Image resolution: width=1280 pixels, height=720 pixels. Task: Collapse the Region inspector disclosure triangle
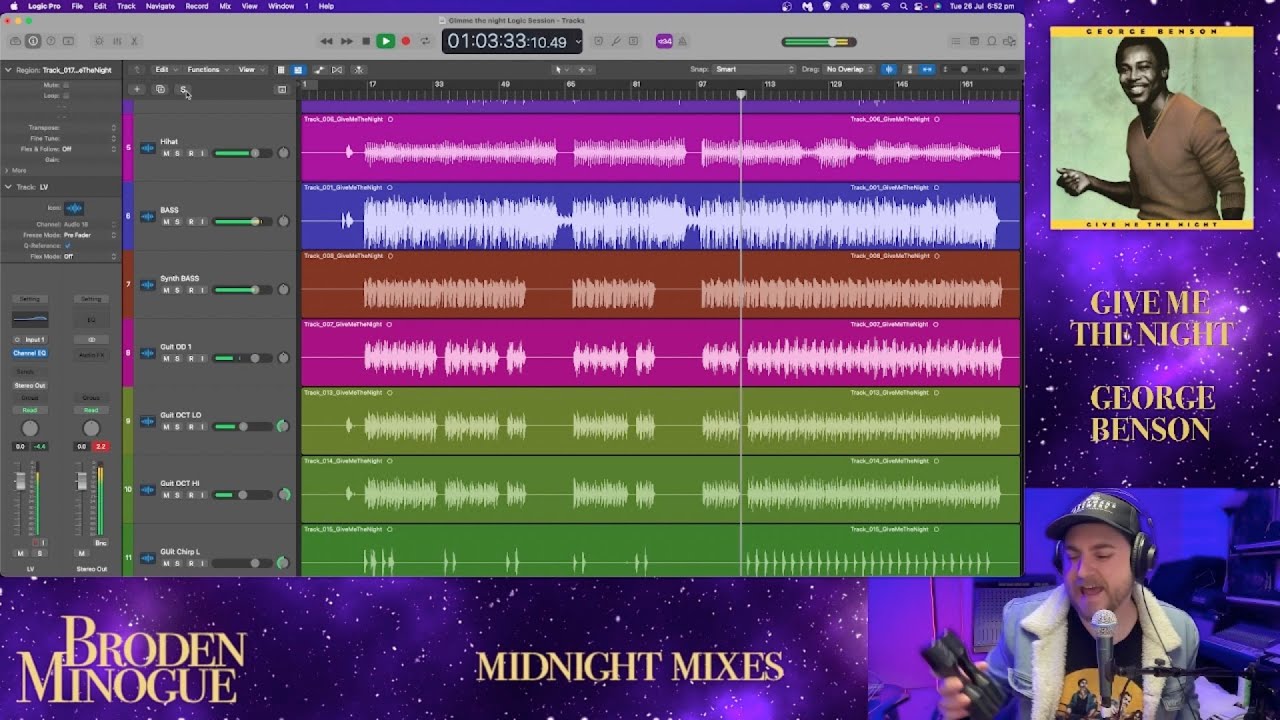[x=8, y=70]
